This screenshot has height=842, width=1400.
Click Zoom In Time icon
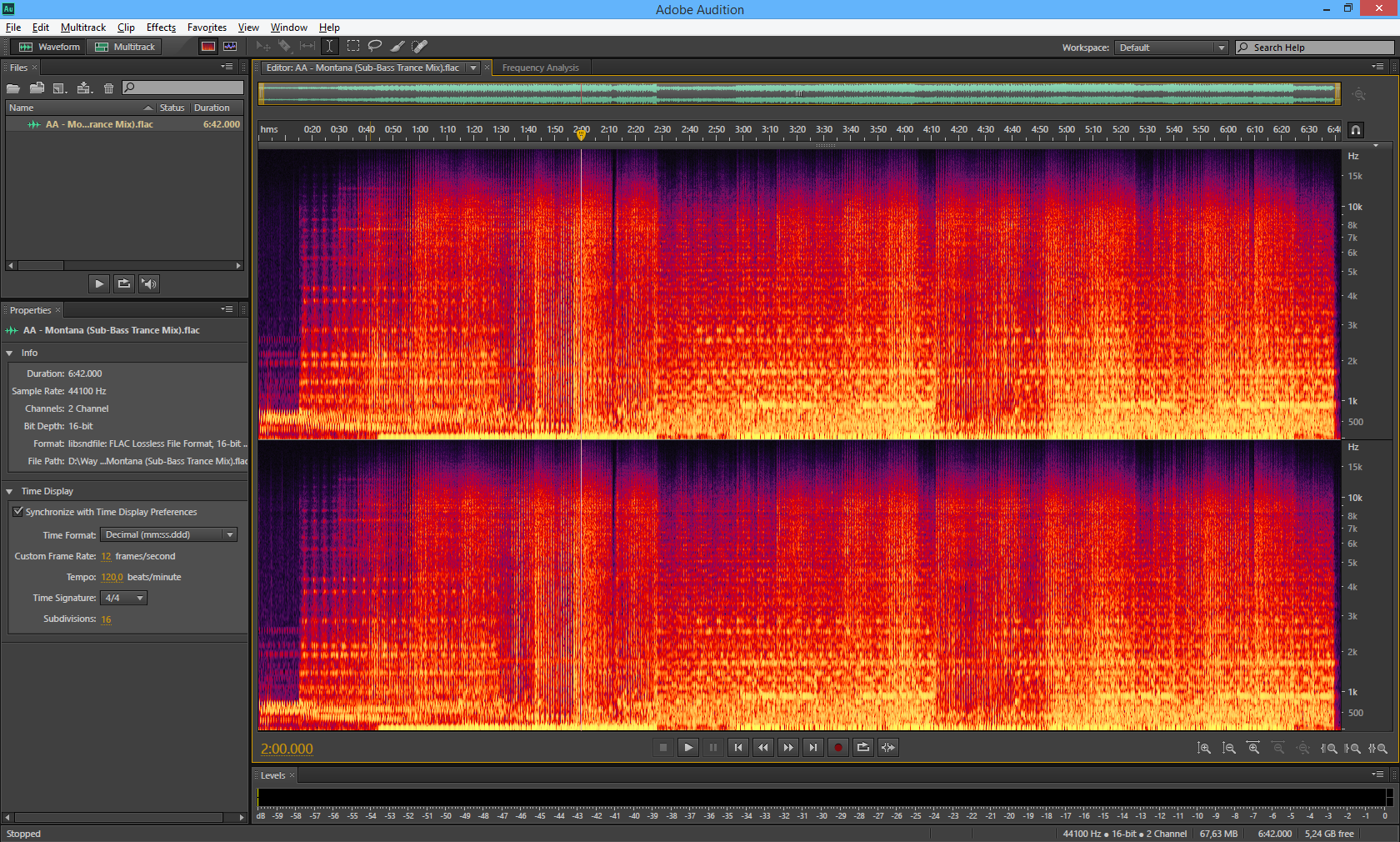(1253, 748)
